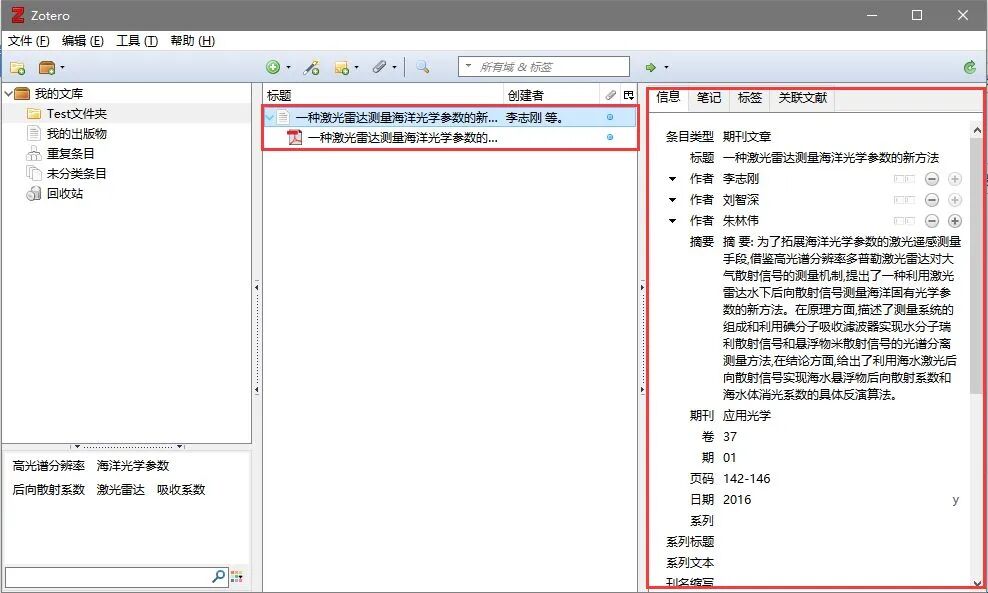Switch to the 笔记 tab
The height and width of the screenshot is (593, 988).
click(x=709, y=98)
